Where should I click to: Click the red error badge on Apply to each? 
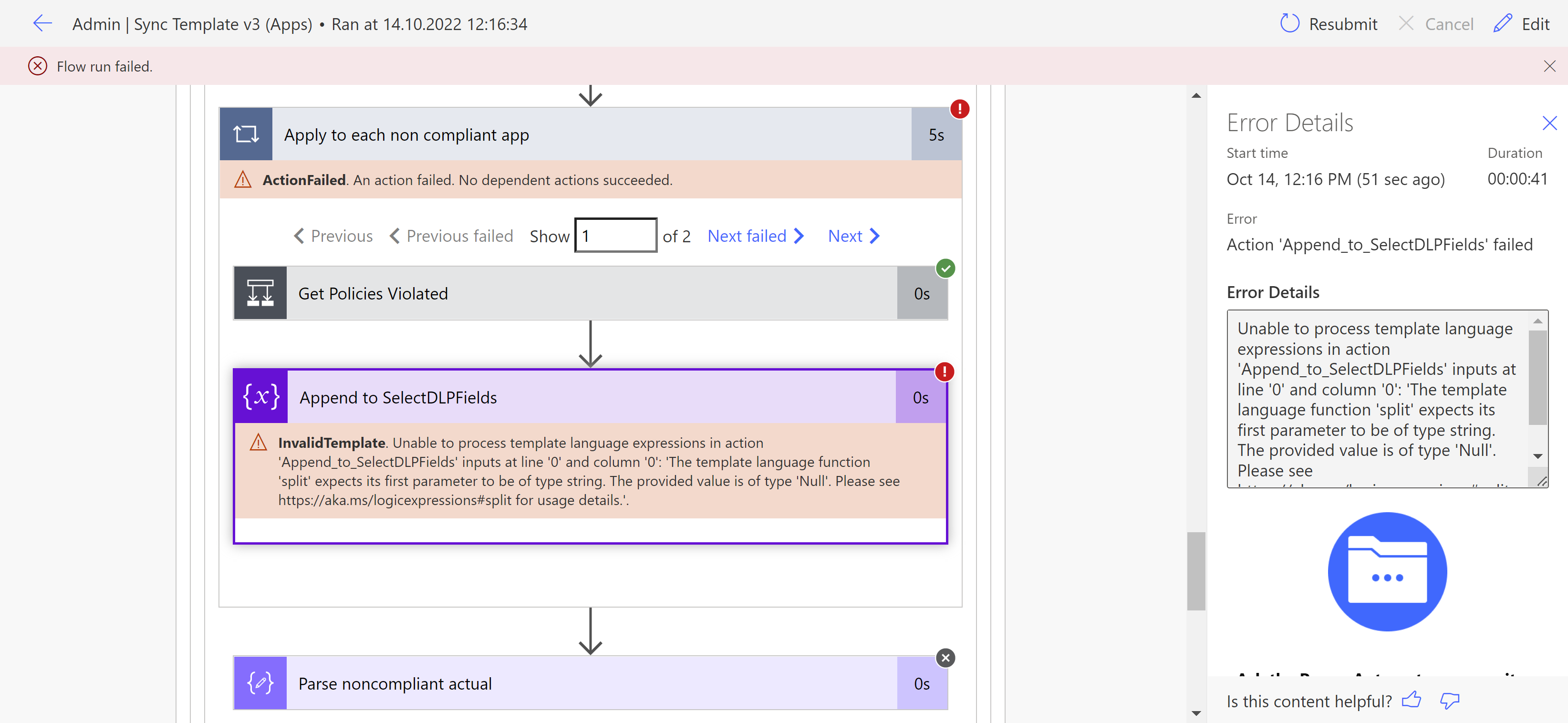coord(960,108)
